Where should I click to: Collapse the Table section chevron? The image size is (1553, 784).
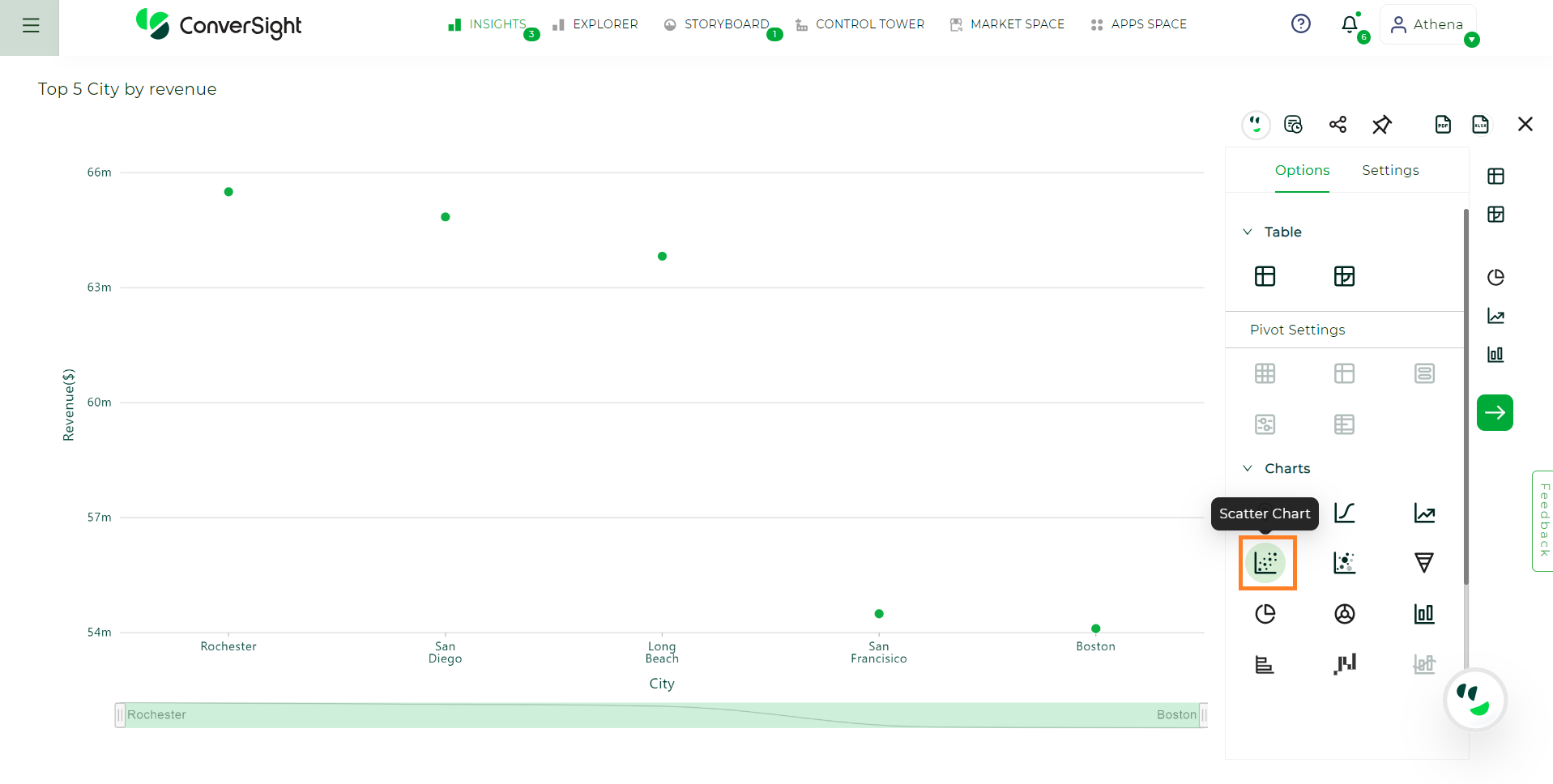(x=1248, y=232)
